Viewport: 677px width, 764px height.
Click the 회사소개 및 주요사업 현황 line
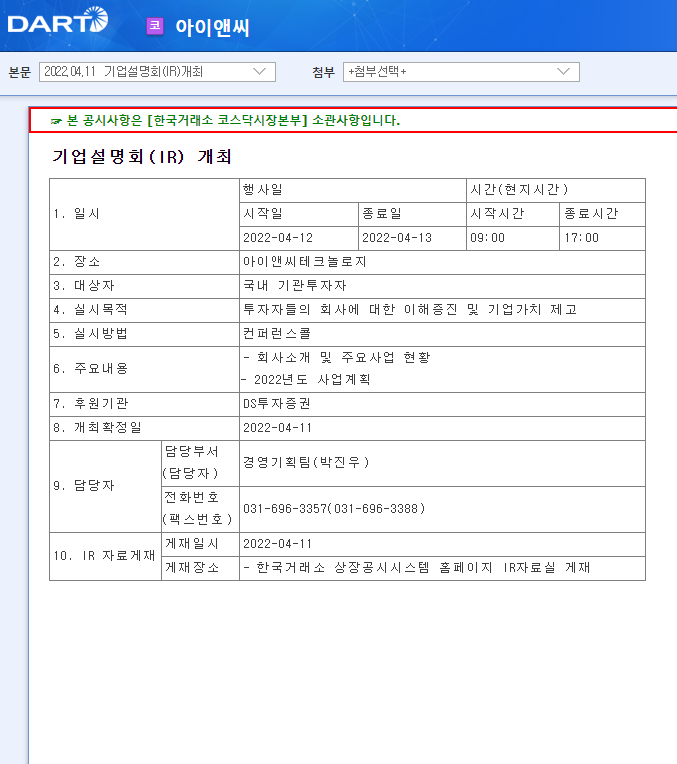click(x=337, y=358)
